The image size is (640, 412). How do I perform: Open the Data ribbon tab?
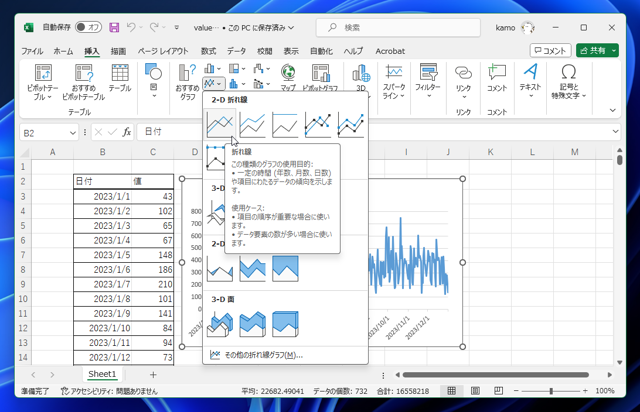pos(236,51)
